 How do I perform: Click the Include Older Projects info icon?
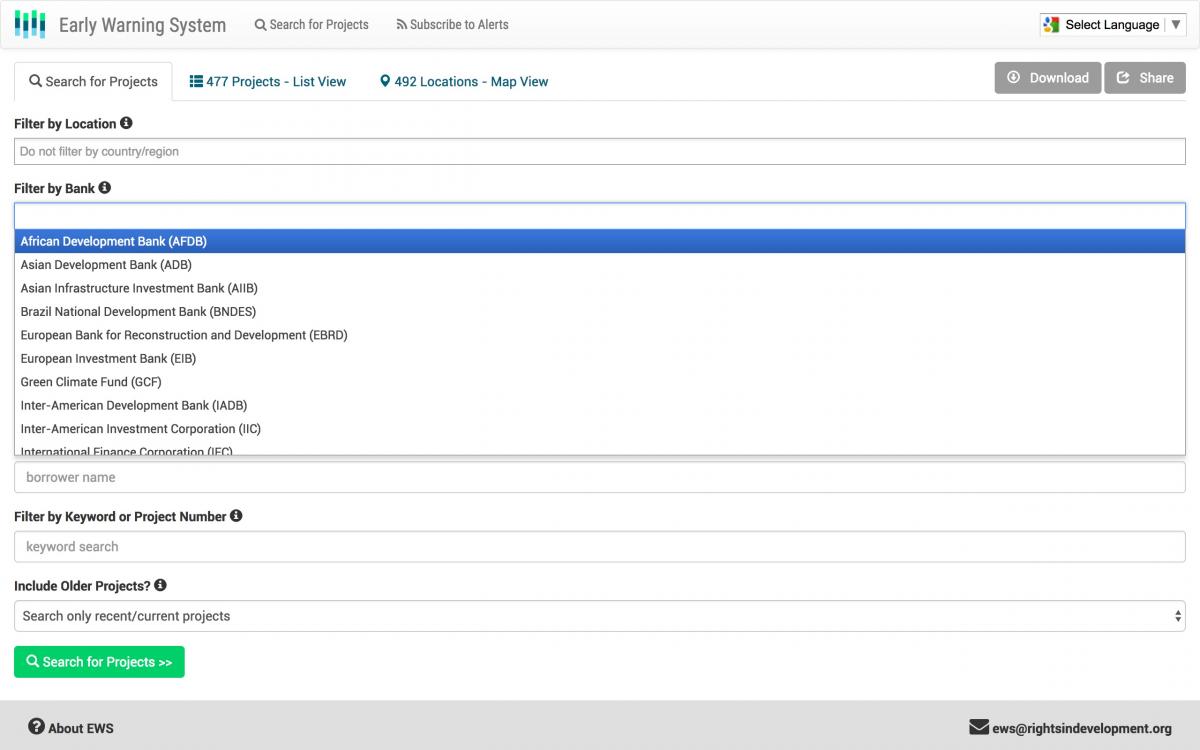(160, 585)
